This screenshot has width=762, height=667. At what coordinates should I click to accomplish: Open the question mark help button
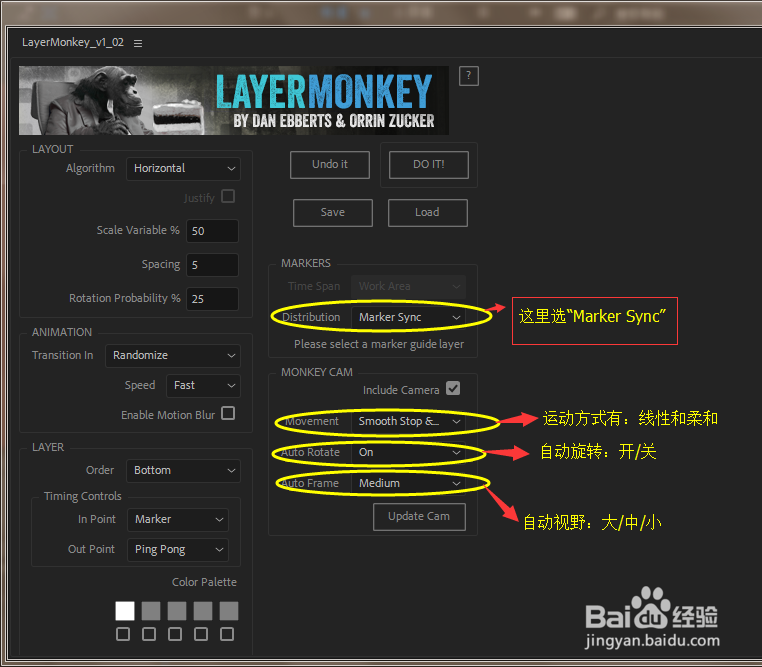468,76
